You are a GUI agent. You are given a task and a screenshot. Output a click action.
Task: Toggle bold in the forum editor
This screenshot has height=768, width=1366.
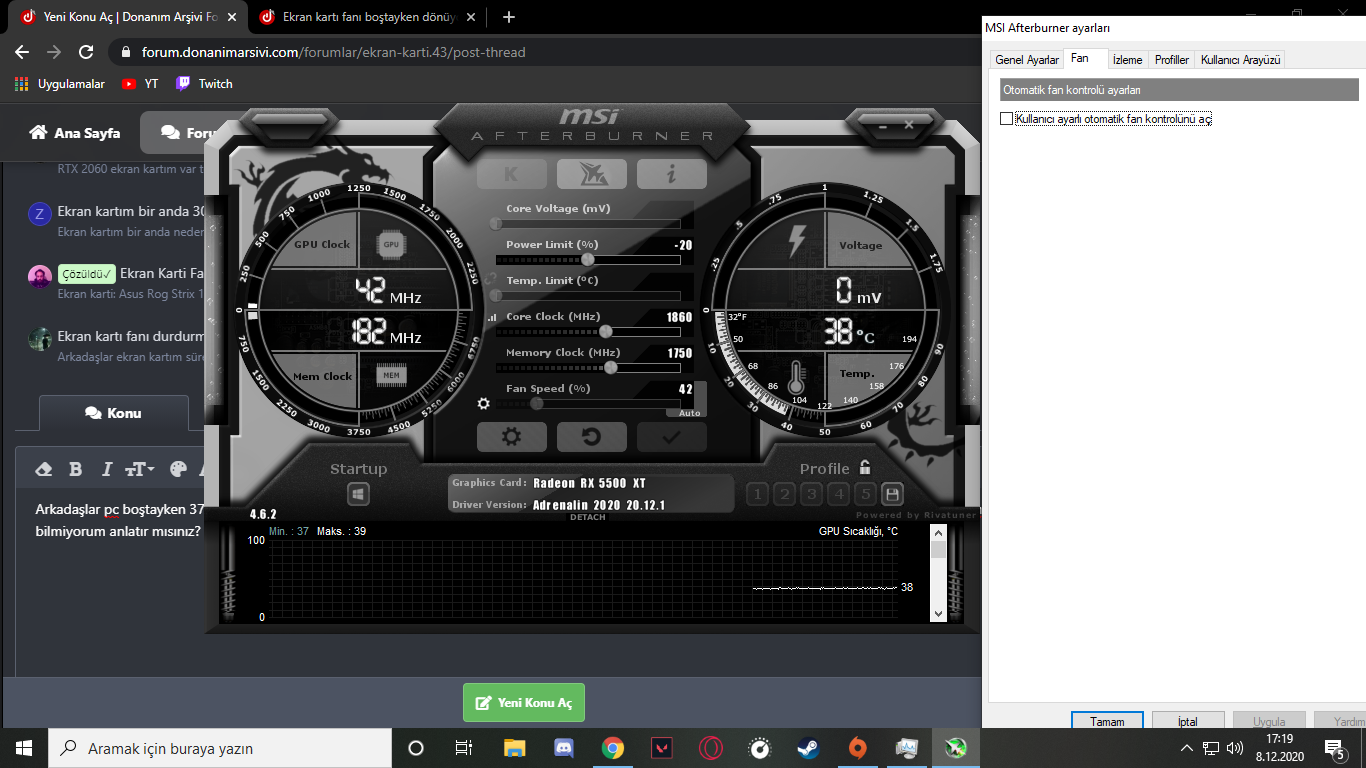tap(75, 469)
